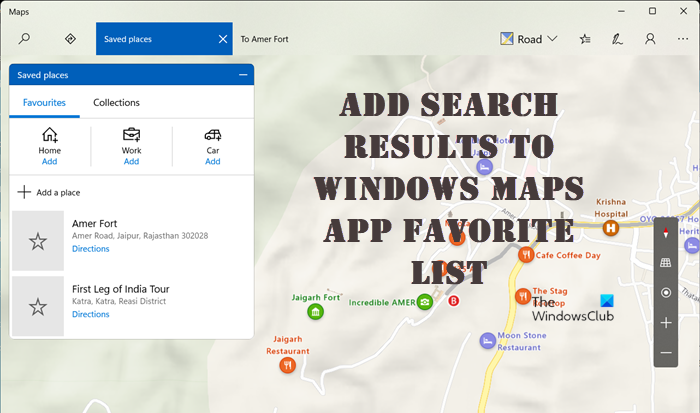Click the hotel bed pin near Jaipur label

484,167
